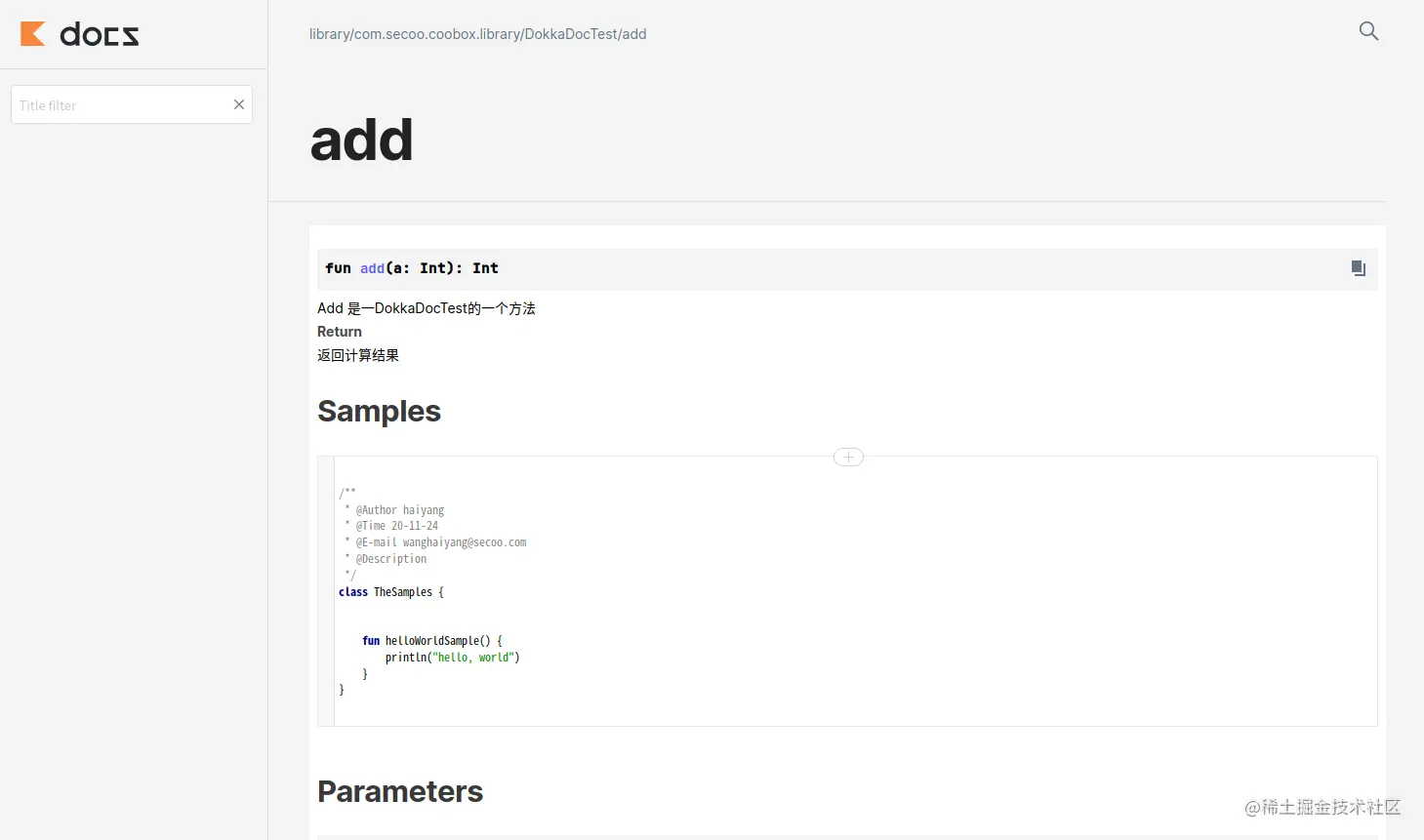Go to the library breadcrumb segment
The height and width of the screenshot is (840, 1424).
coord(329,34)
